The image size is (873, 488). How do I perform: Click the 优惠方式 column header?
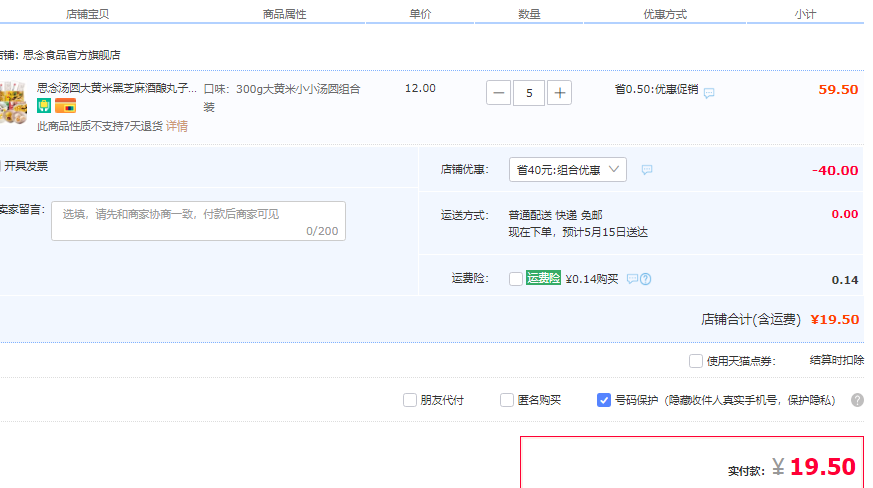[665, 14]
